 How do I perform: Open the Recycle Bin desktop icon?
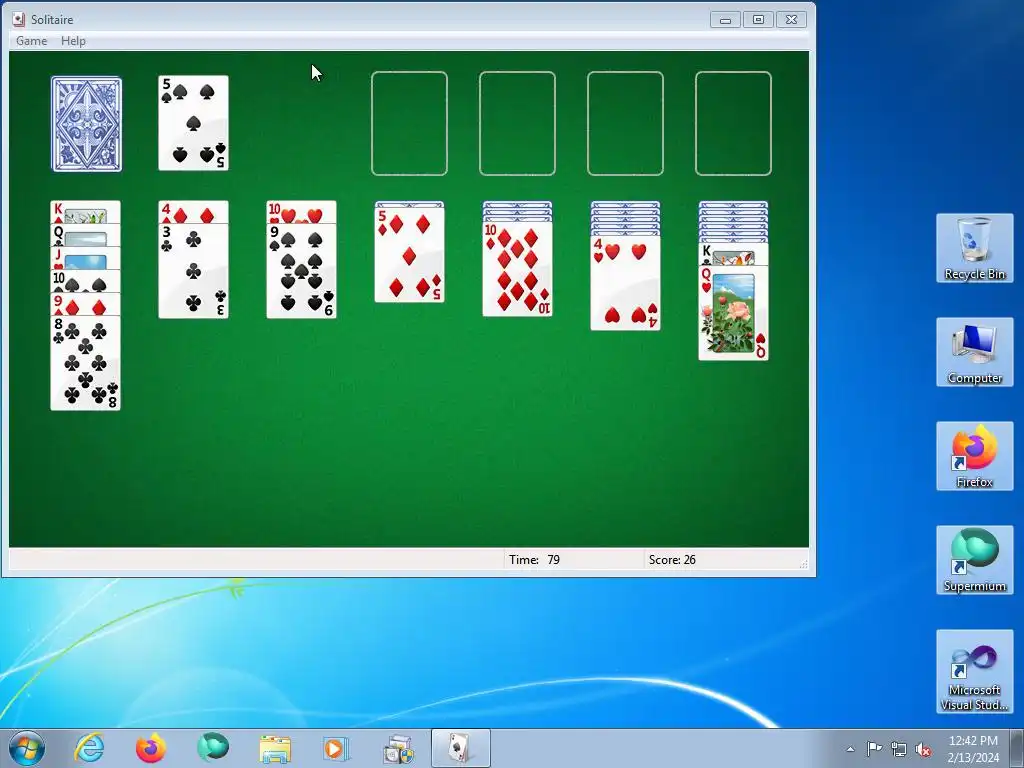click(x=974, y=248)
